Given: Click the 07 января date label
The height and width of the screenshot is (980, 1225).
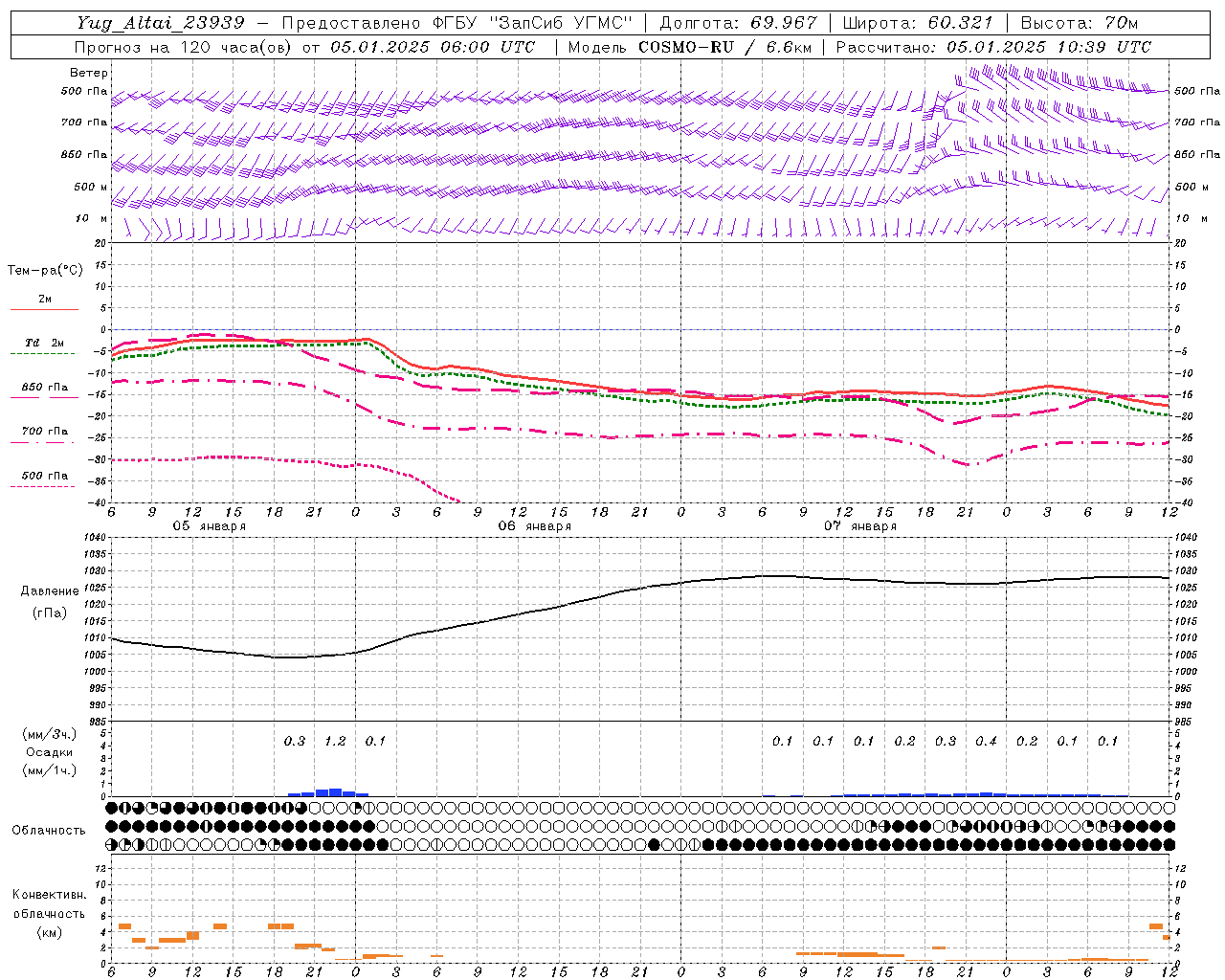Looking at the screenshot, I should [x=859, y=526].
